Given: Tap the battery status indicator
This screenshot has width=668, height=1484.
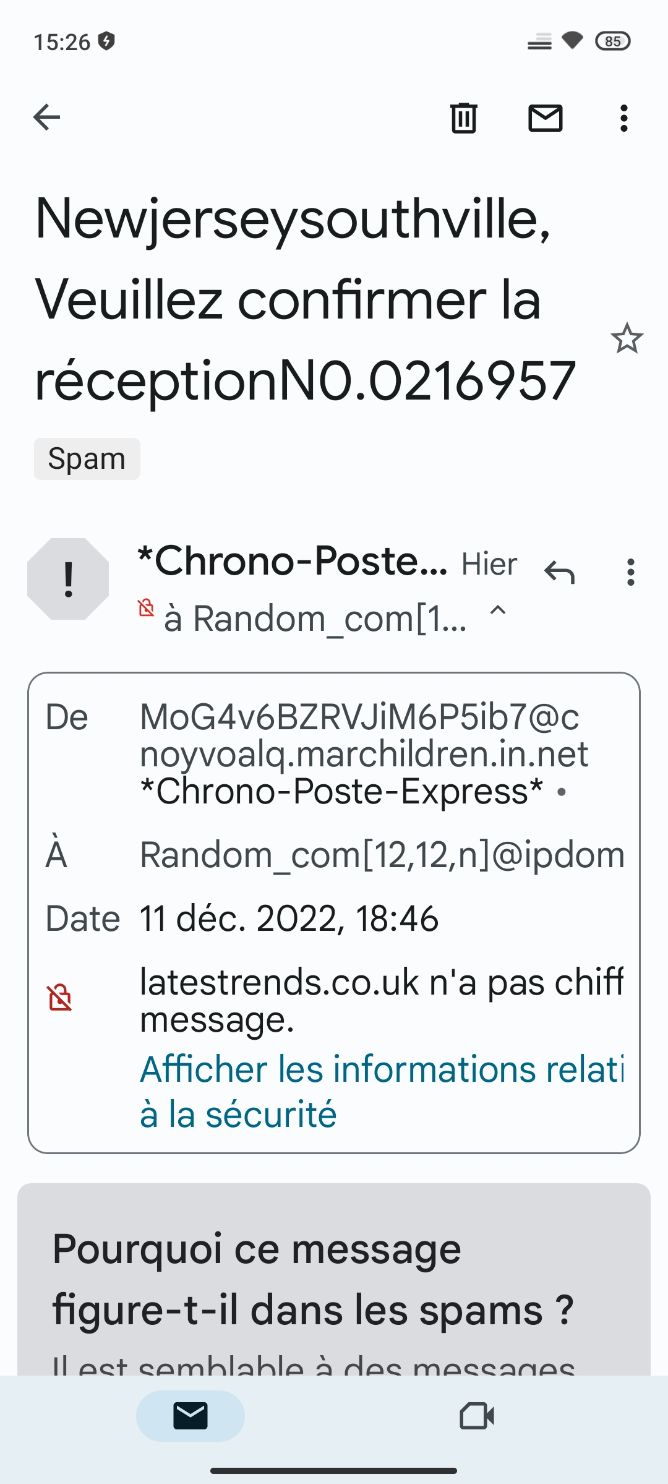Looking at the screenshot, I should coord(612,41).
